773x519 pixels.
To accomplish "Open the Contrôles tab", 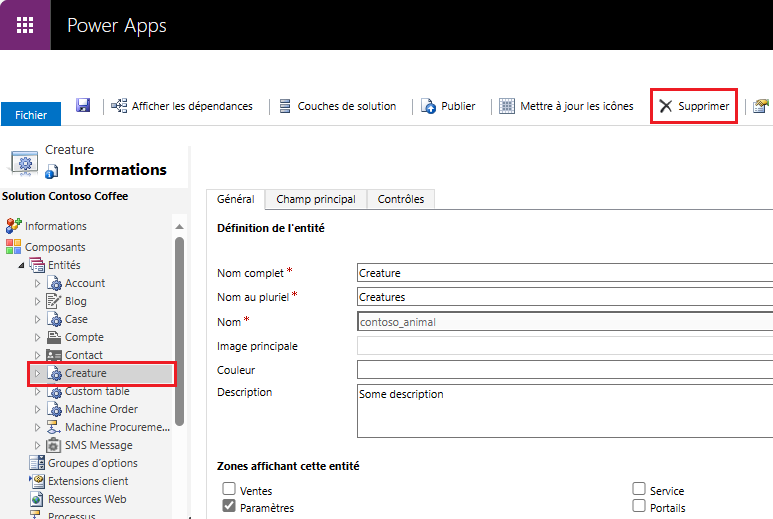I will [400, 199].
